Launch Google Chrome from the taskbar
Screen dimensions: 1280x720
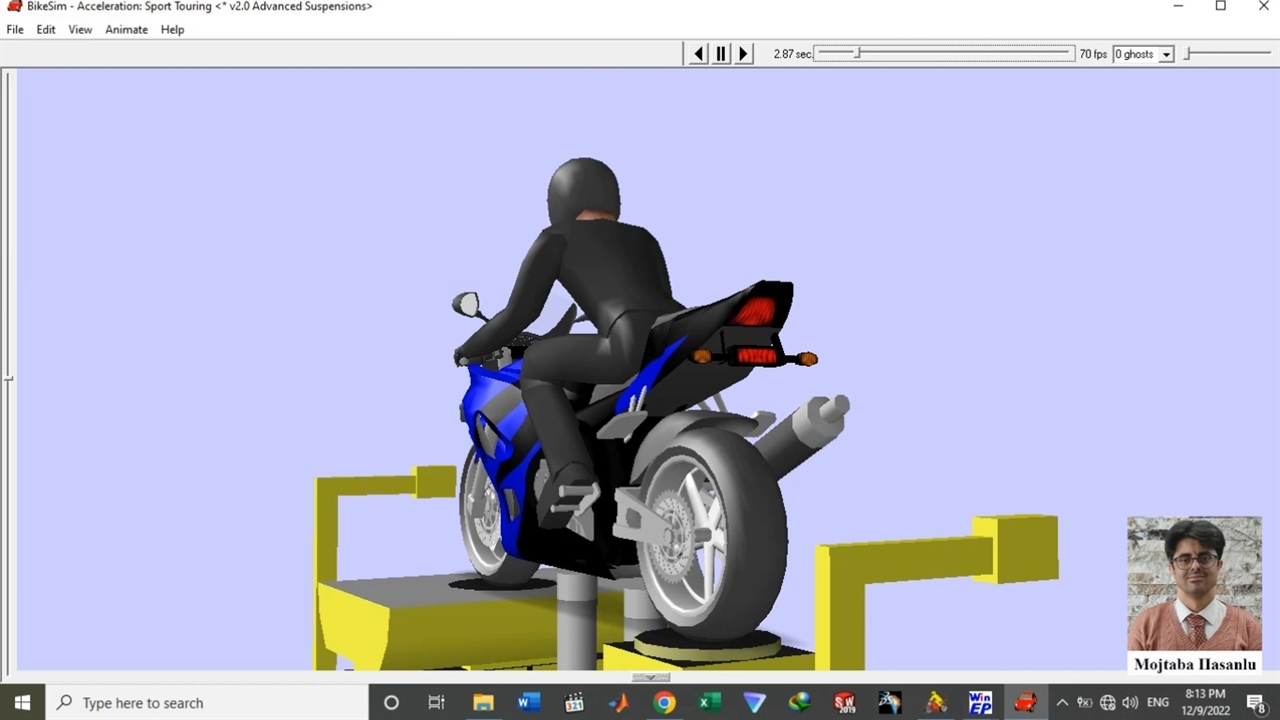[664, 703]
